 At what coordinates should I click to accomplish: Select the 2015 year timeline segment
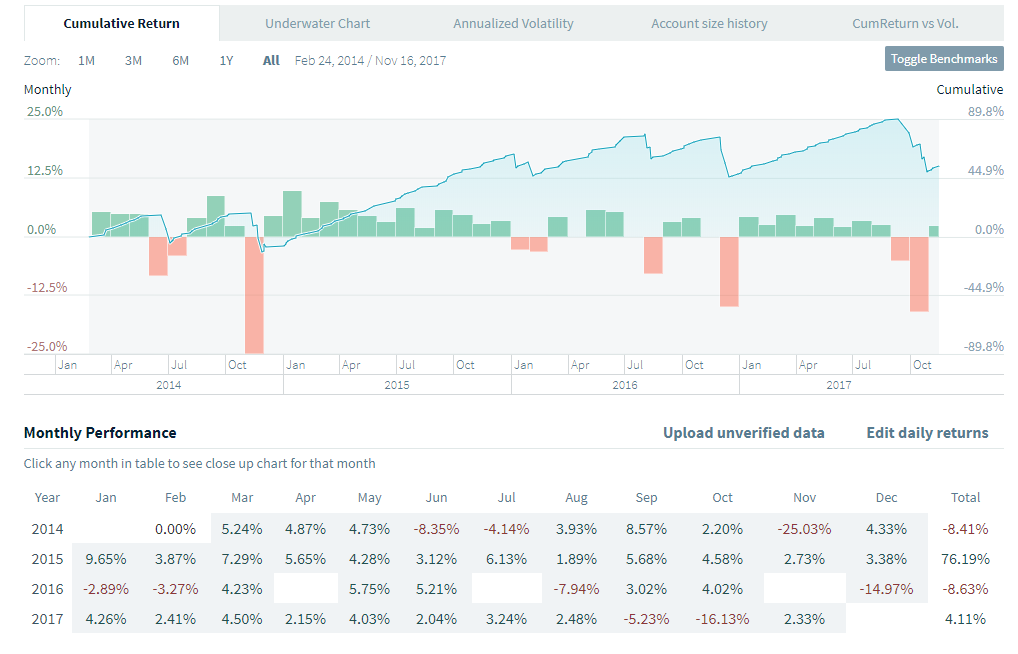[x=397, y=385]
